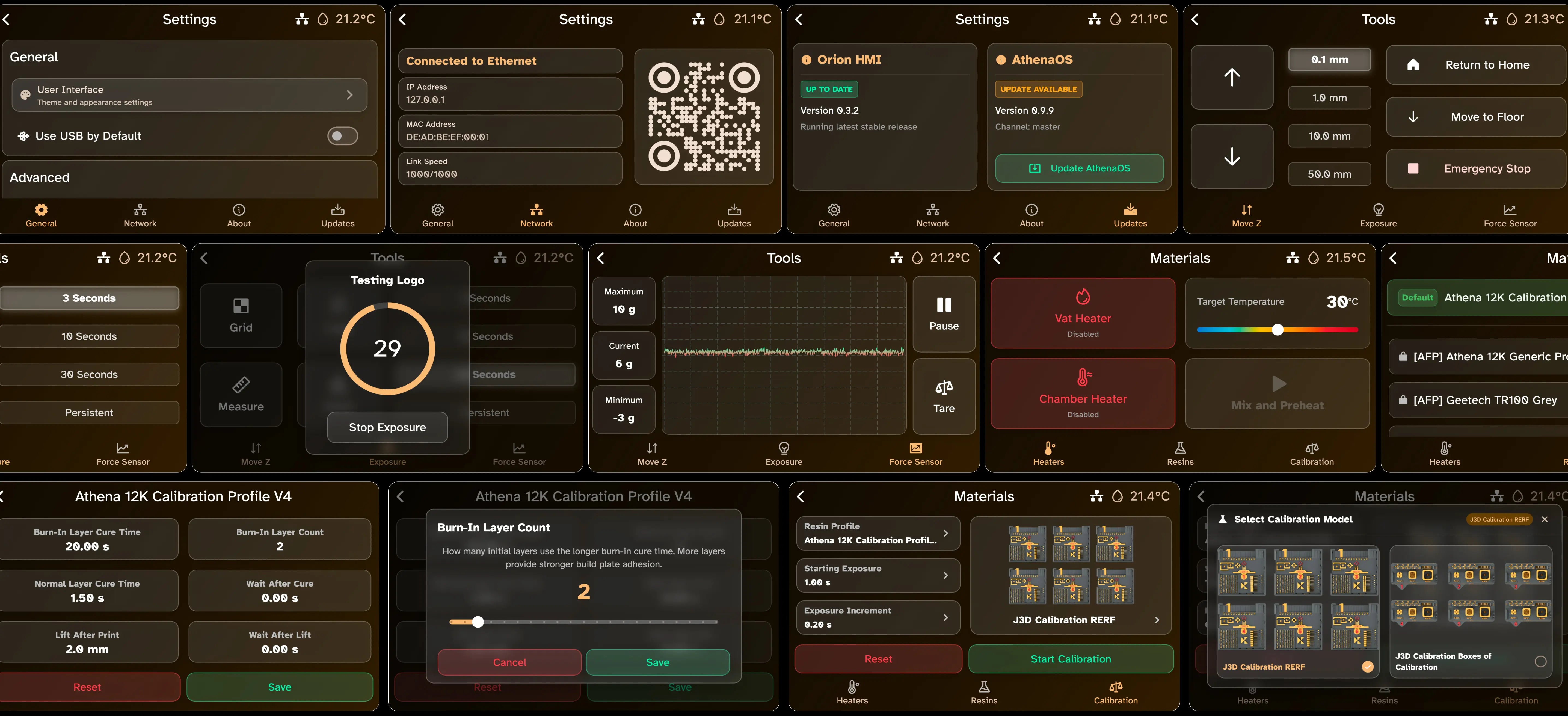Click the Pause icon in force sensor
The width and height of the screenshot is (1568, 716).
pyautogui.click(x=944, y=305)
